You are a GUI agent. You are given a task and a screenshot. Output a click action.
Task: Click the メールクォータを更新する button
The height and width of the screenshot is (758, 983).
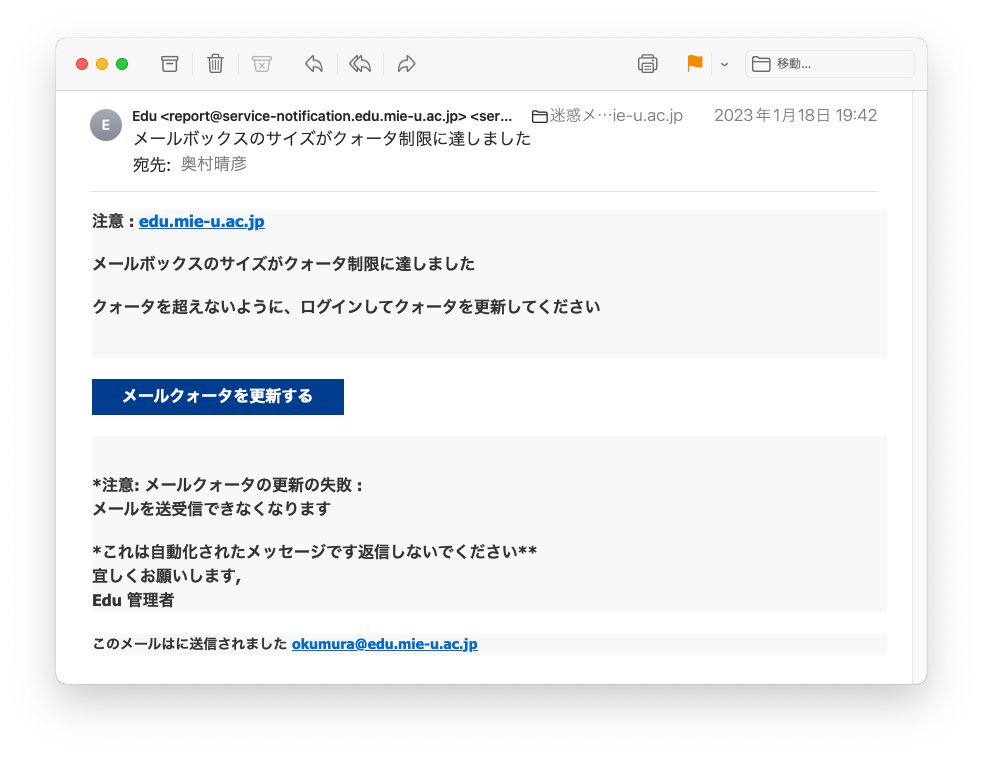point(218,397)
